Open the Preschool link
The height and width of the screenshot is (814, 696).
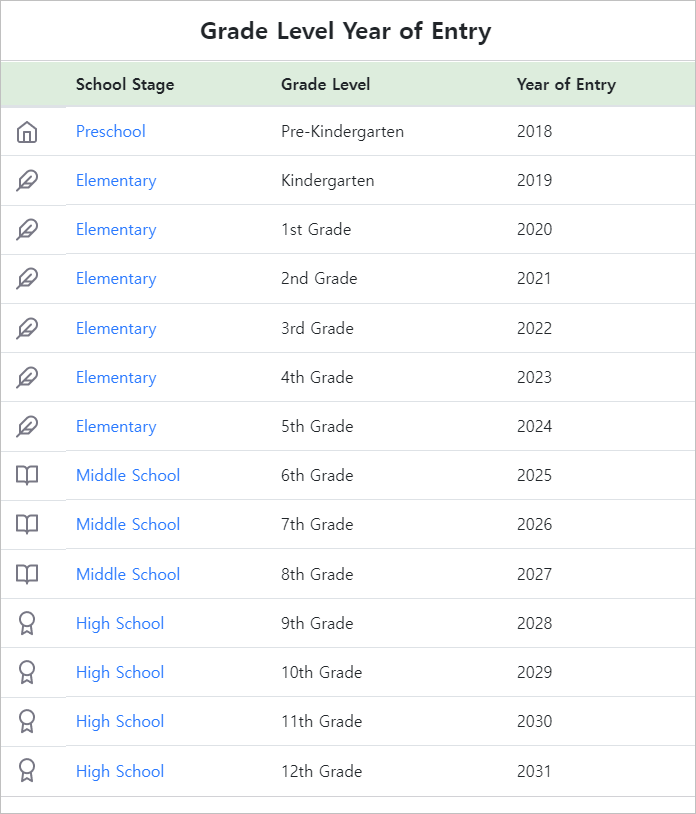tap(111, 132)
